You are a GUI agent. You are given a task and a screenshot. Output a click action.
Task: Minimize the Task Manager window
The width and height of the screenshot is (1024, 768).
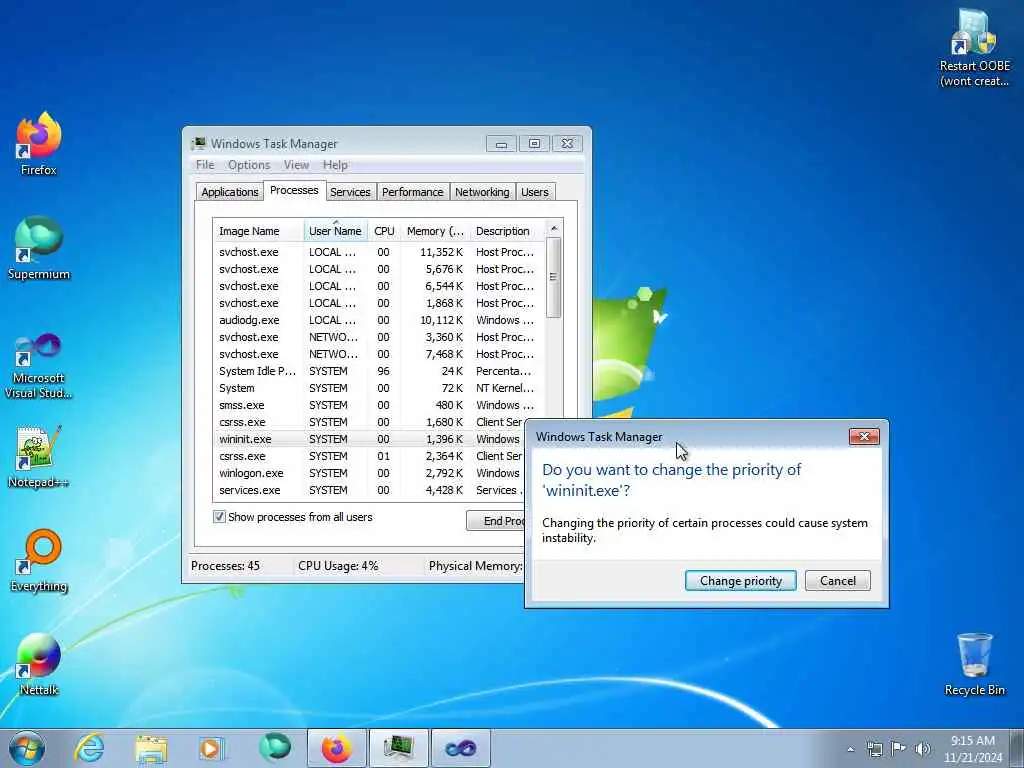click(x=501, y=144)
